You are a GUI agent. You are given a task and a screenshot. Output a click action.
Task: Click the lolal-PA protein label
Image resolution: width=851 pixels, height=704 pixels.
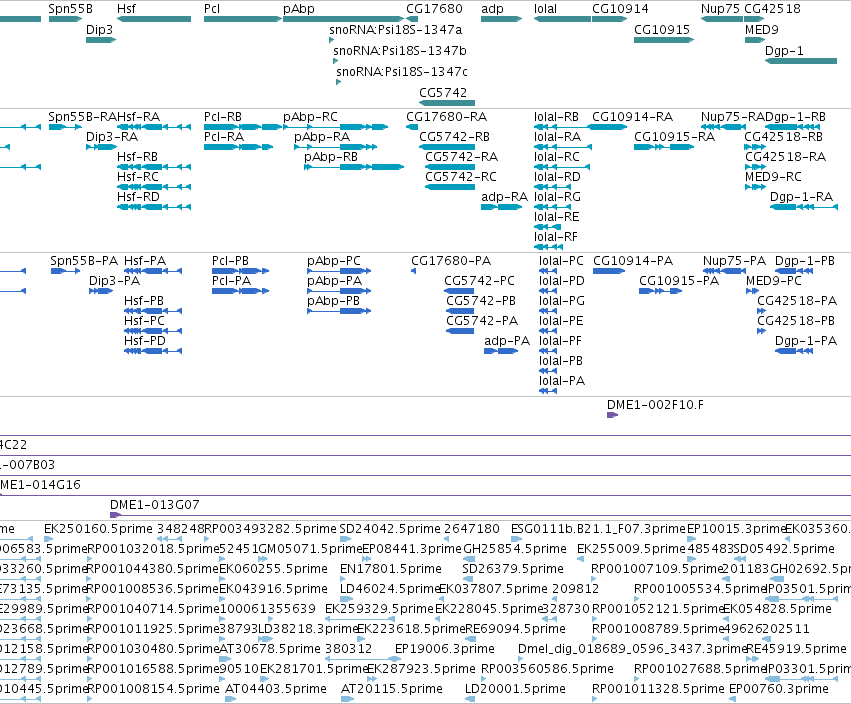[562, 381]
